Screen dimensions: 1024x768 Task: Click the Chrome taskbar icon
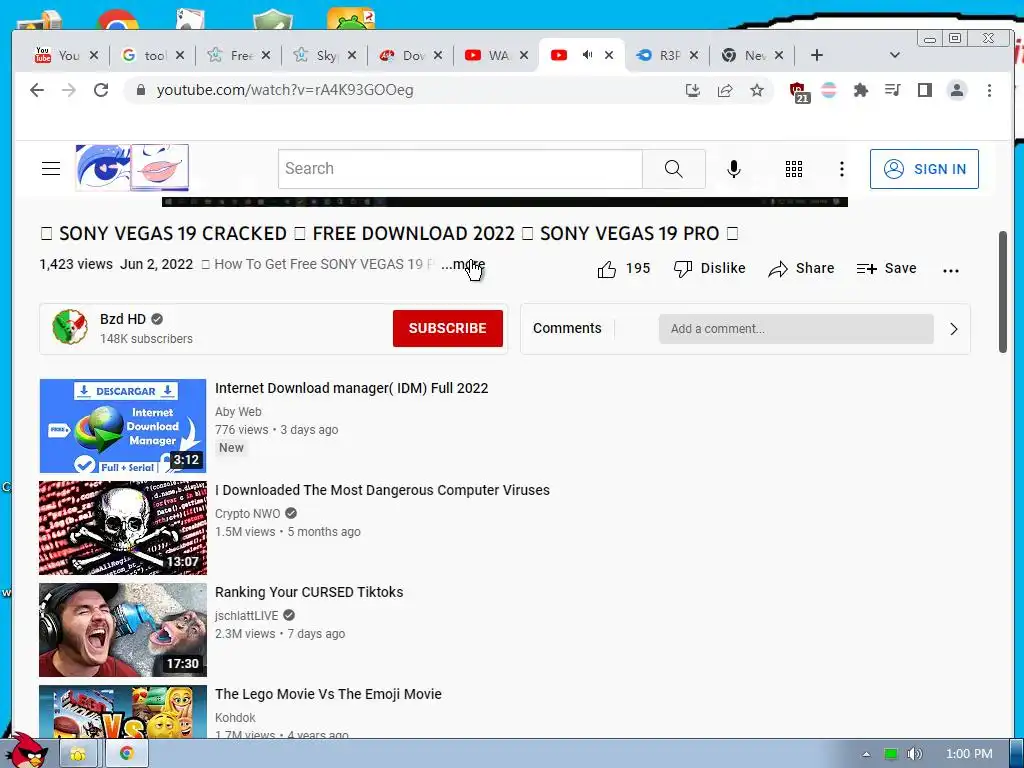tap(127, 754)
